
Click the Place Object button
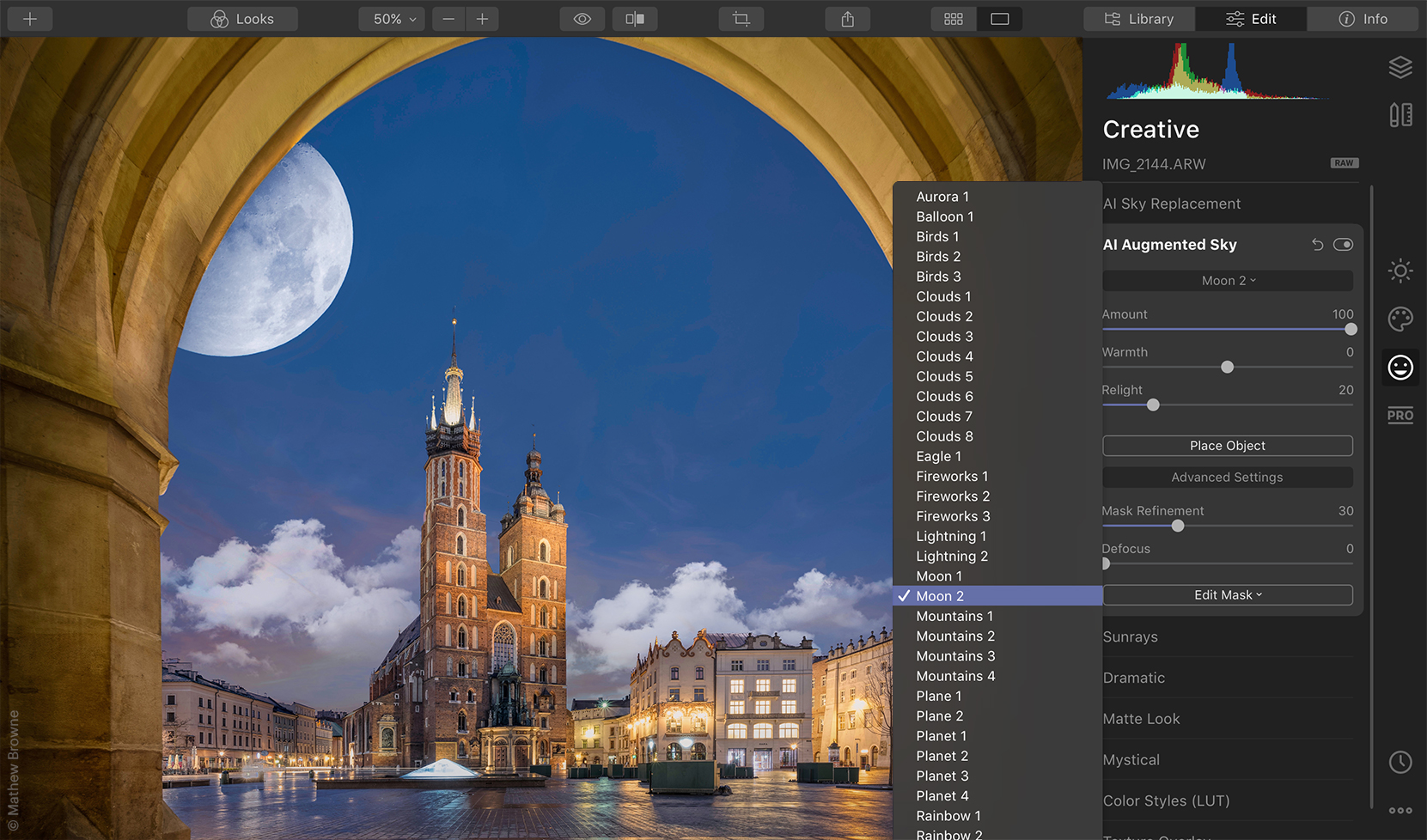tap(1228, 445)
